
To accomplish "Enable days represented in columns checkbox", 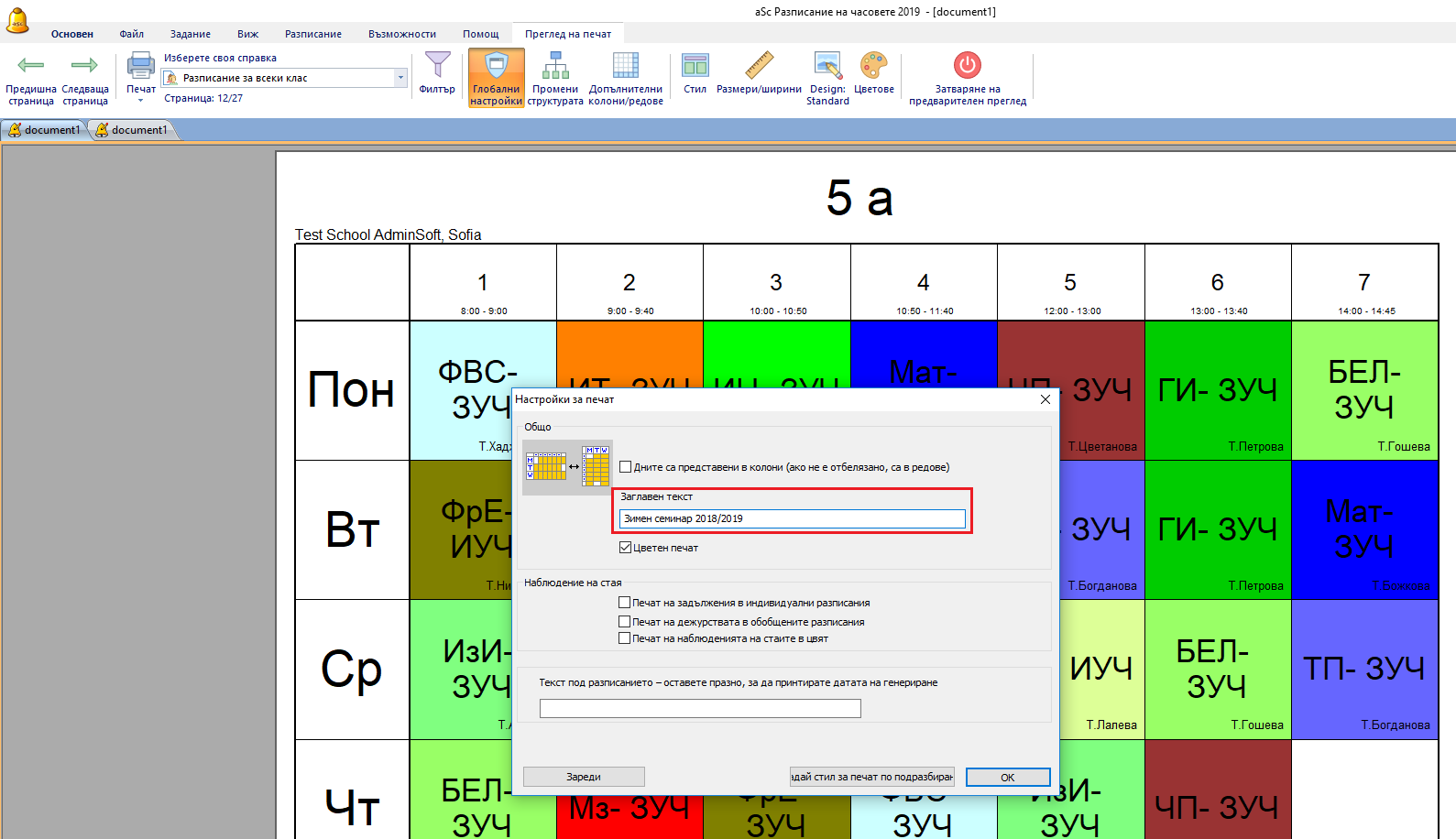I will (626, 467).
